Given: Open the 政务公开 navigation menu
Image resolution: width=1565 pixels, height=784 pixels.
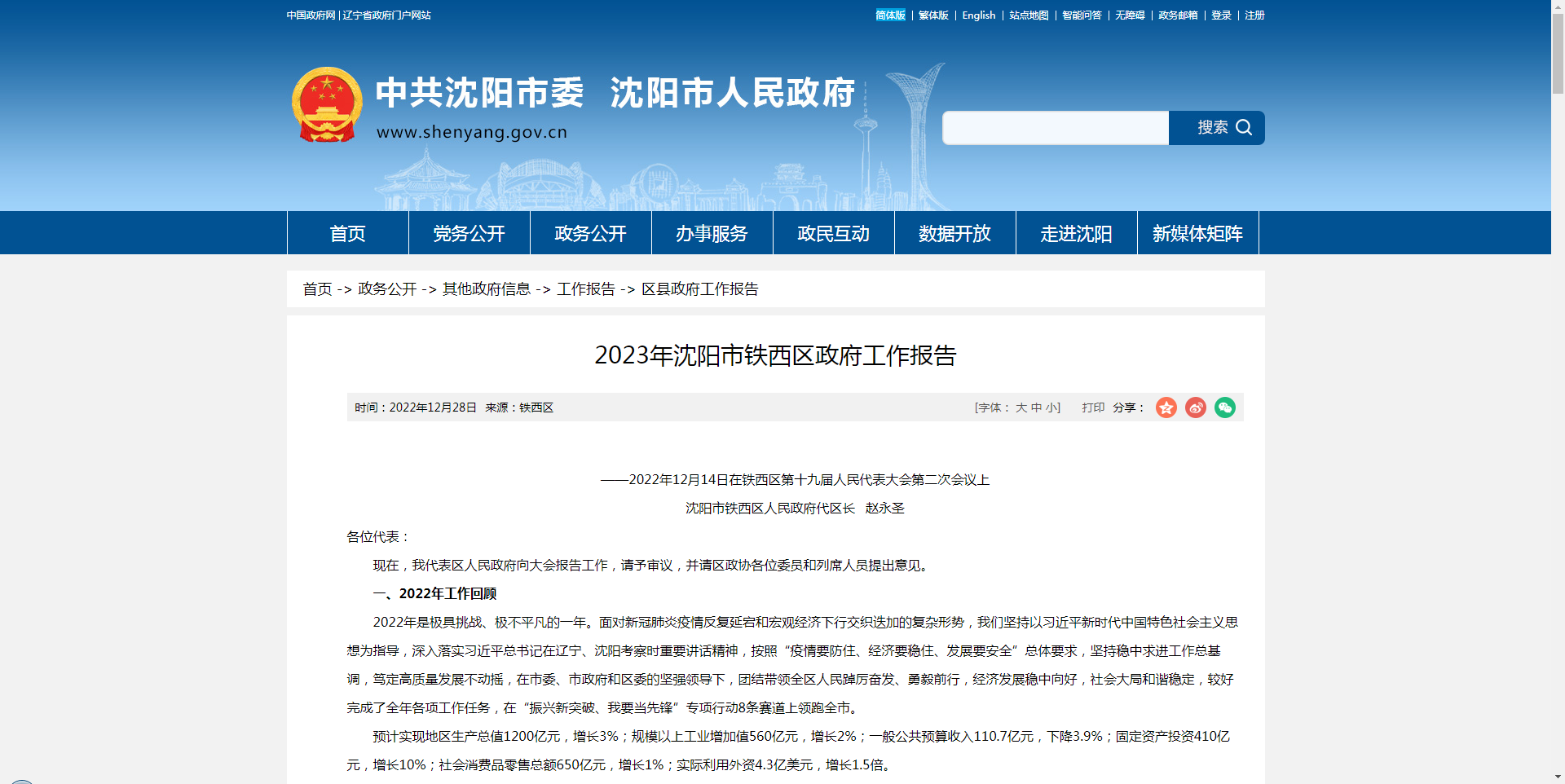Looking at the screenshot, I should click(x=590, y=234).
